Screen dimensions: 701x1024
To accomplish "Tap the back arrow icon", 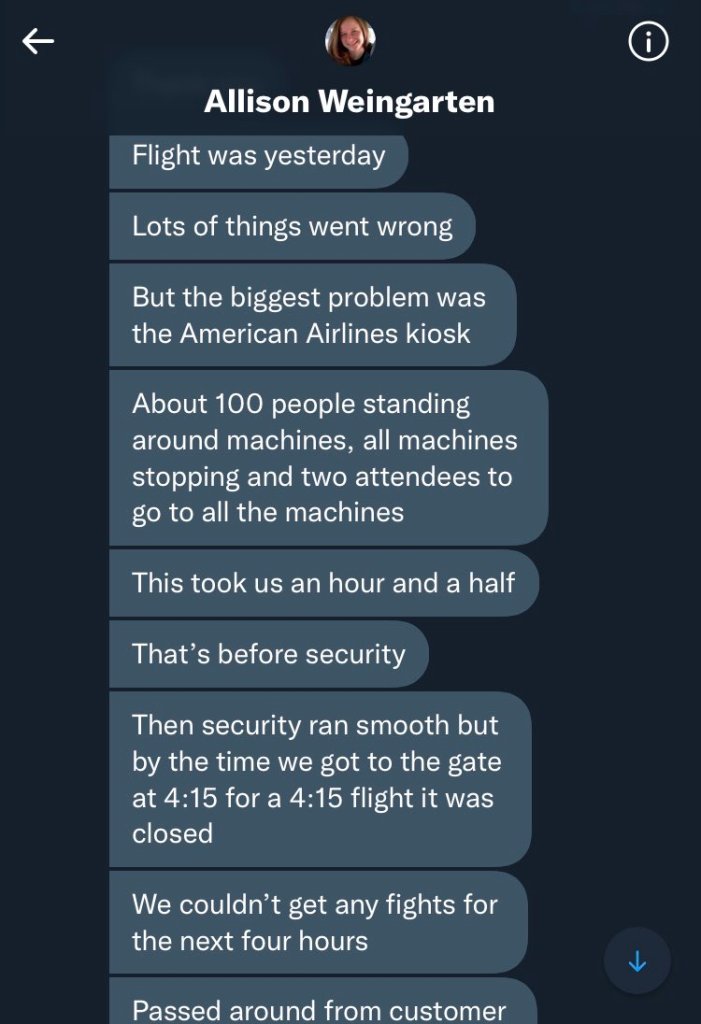I will point(38,41).
